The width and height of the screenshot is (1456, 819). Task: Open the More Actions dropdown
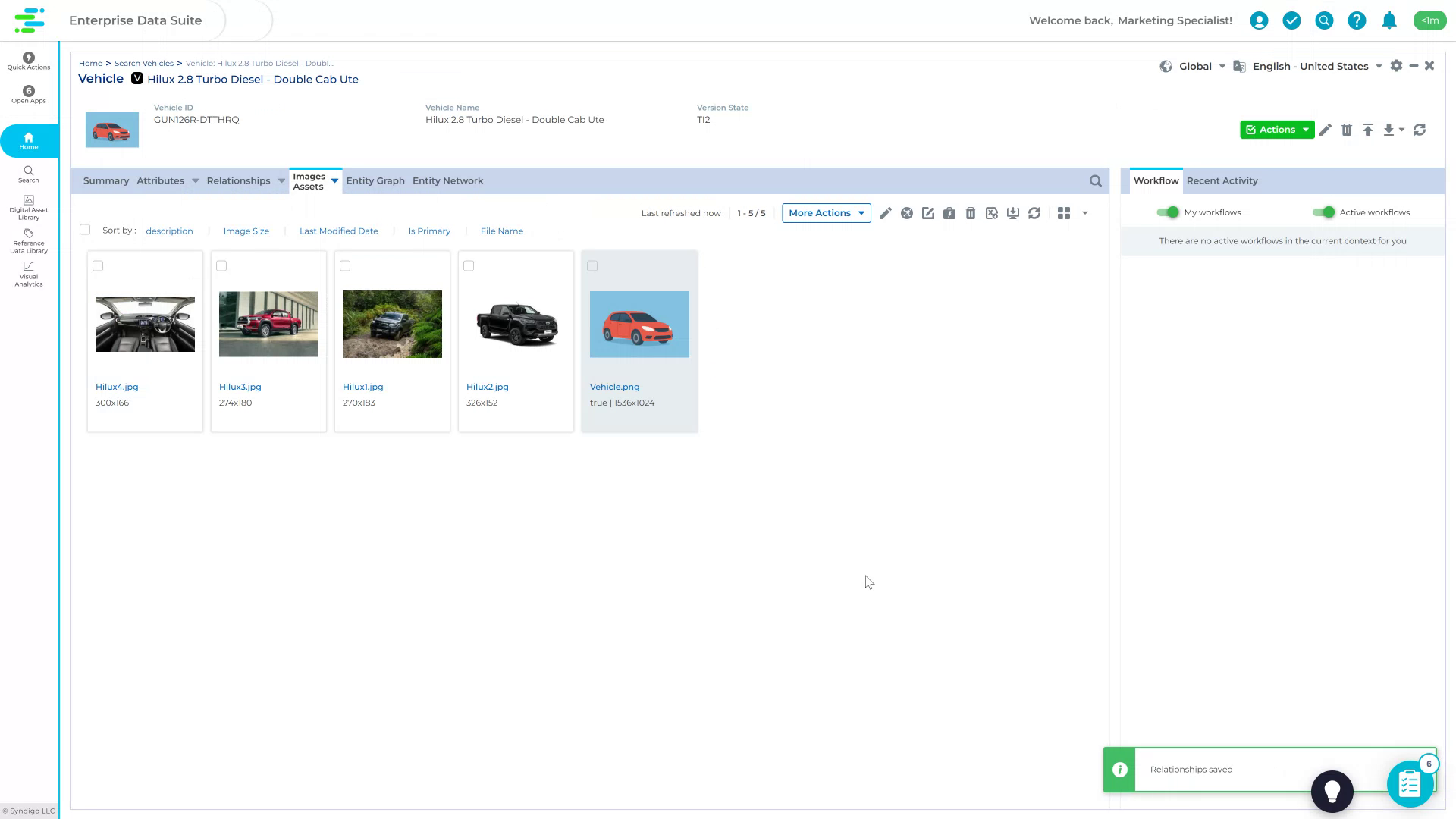tap(826, 213)
